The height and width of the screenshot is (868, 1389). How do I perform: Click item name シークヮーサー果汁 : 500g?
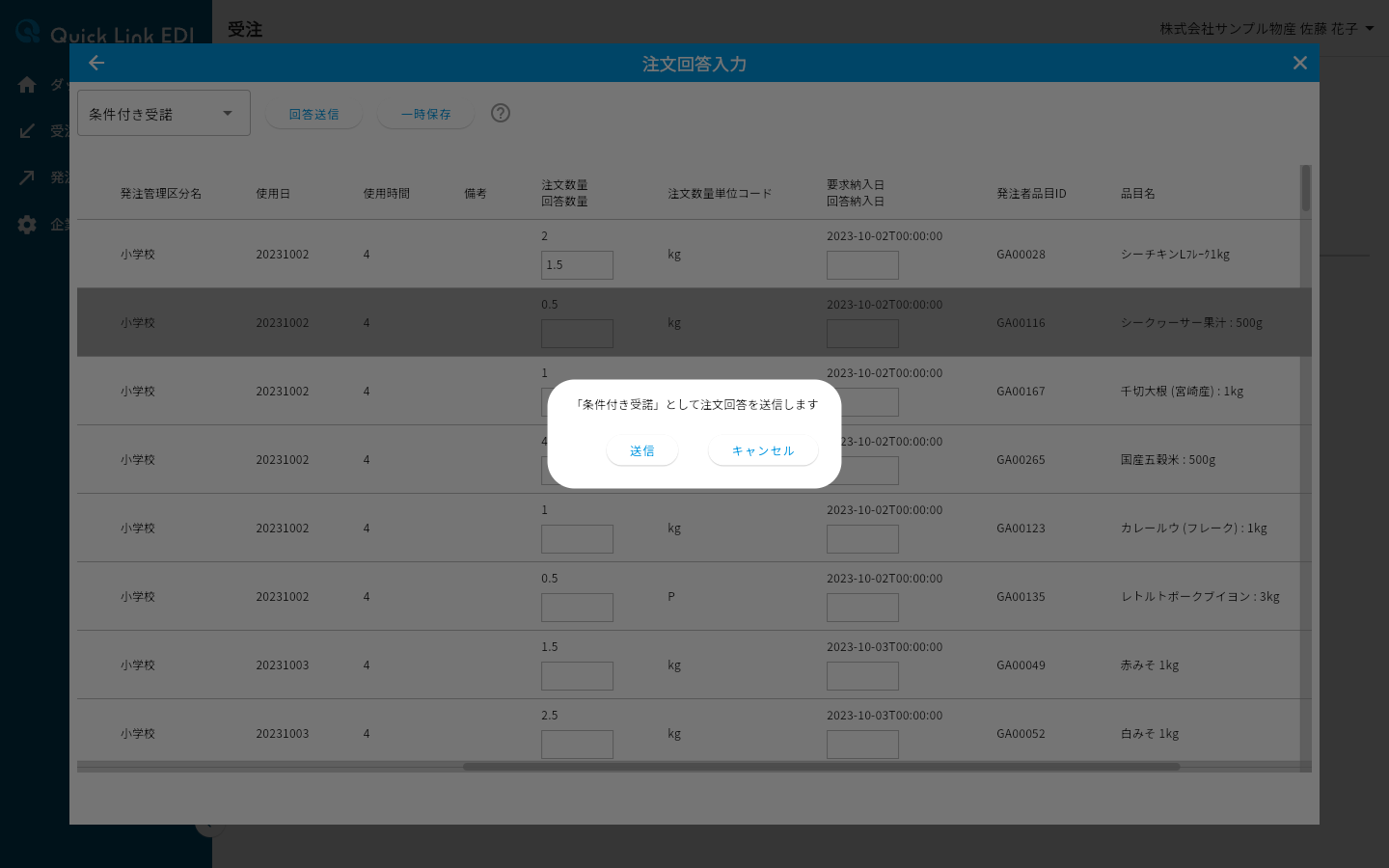pos(1191,323)
